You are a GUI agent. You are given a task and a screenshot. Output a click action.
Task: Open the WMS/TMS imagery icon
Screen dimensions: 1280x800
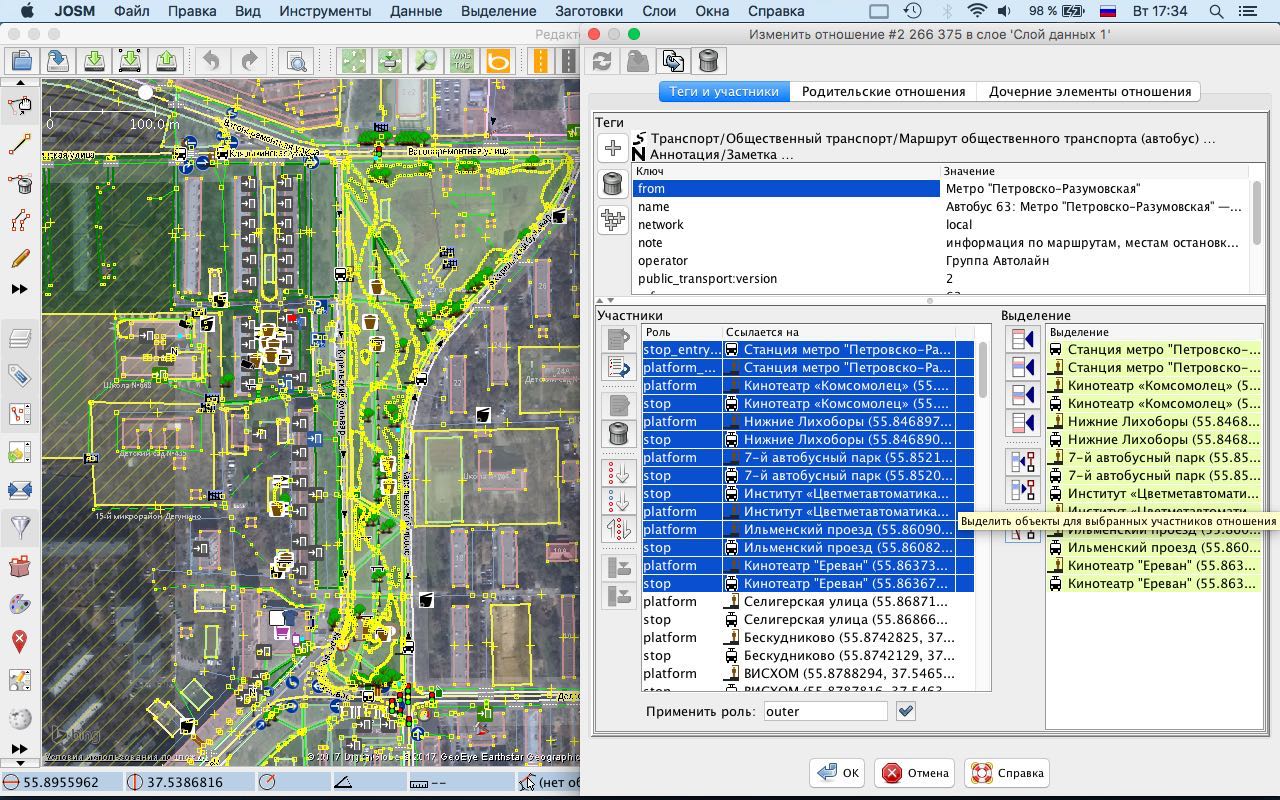point(462,61)
